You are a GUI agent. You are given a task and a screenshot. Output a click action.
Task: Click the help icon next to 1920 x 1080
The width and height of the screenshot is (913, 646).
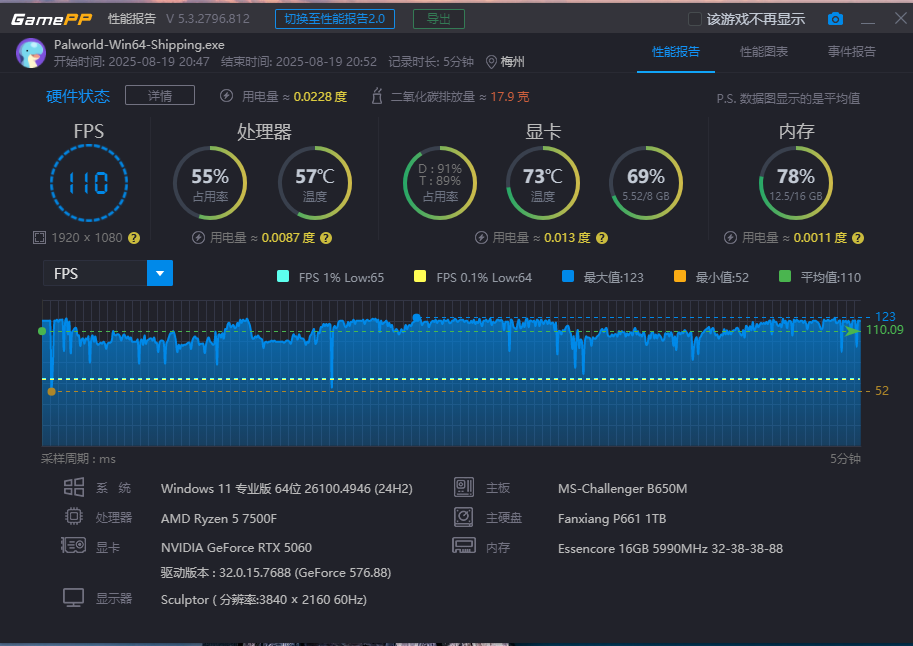click(134, 238)
